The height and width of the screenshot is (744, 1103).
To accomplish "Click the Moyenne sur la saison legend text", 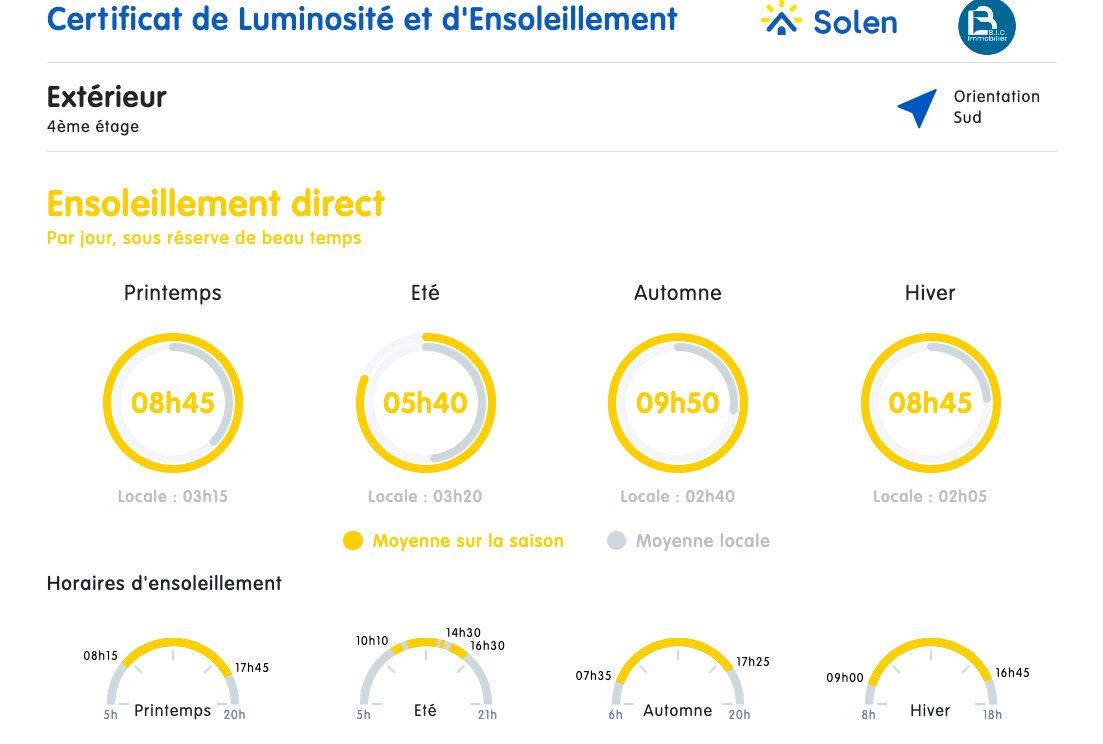I will pos(468,541).
